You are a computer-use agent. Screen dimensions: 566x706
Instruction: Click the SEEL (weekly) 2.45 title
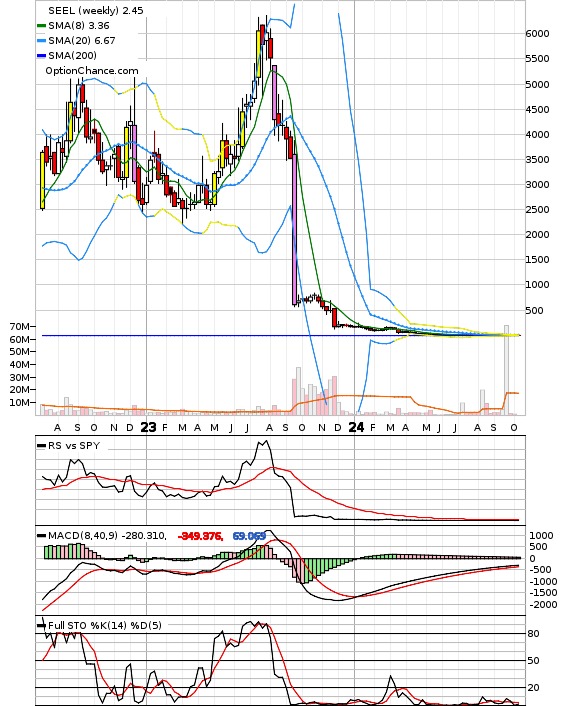pos(96,10)
